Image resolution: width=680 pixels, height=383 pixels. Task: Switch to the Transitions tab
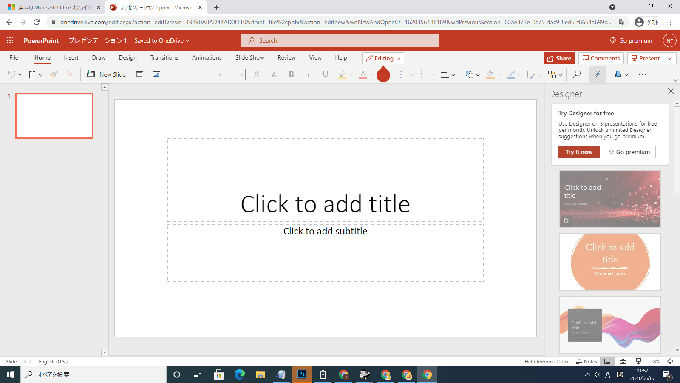164,58
